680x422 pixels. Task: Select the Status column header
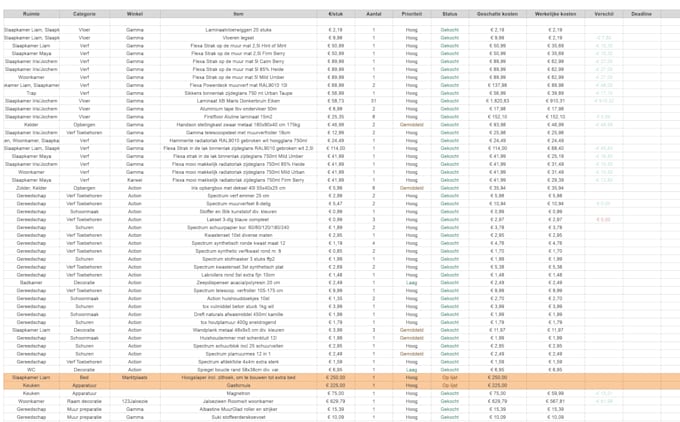click(x=450, y=14)
